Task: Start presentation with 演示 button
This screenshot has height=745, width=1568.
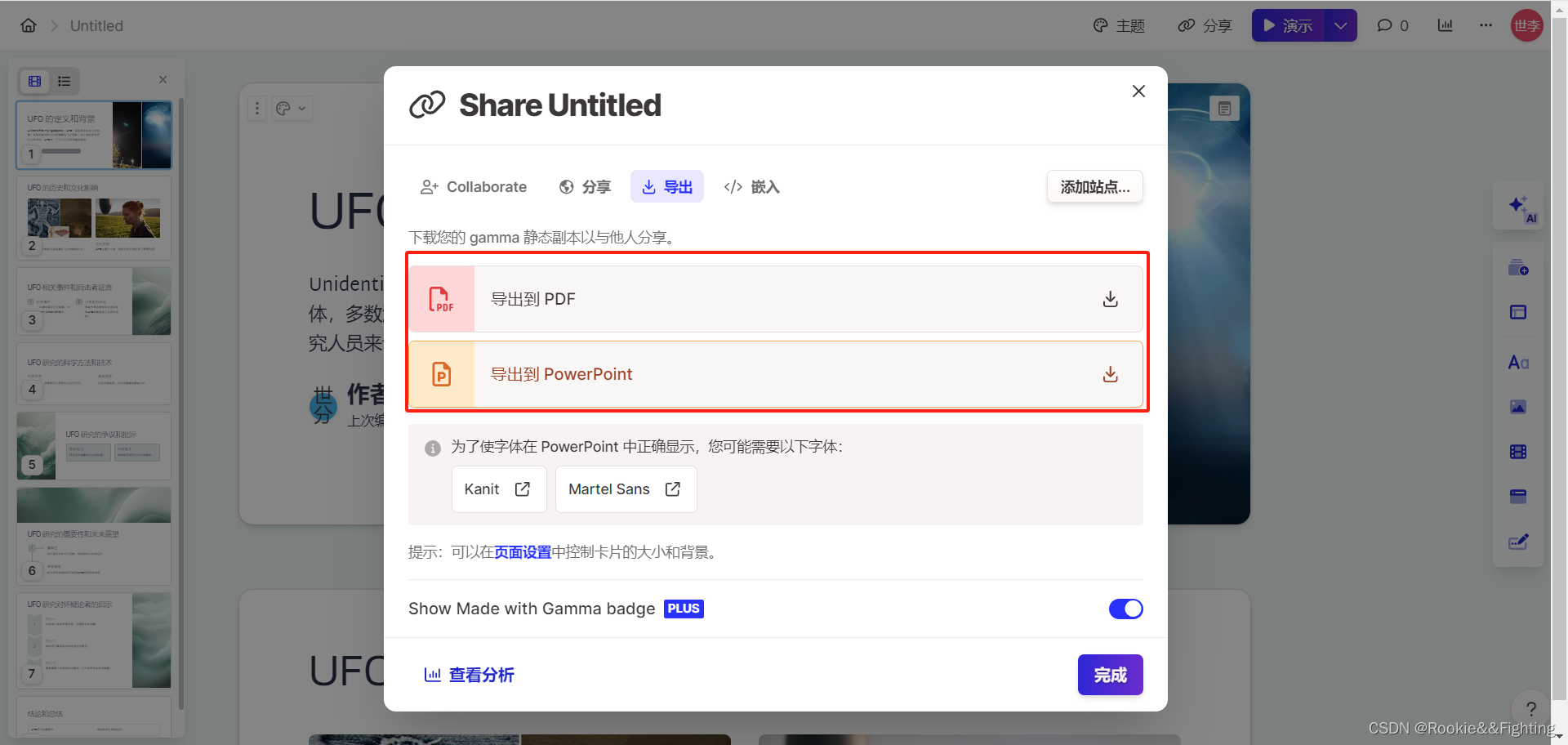Action: point(1288,25)
